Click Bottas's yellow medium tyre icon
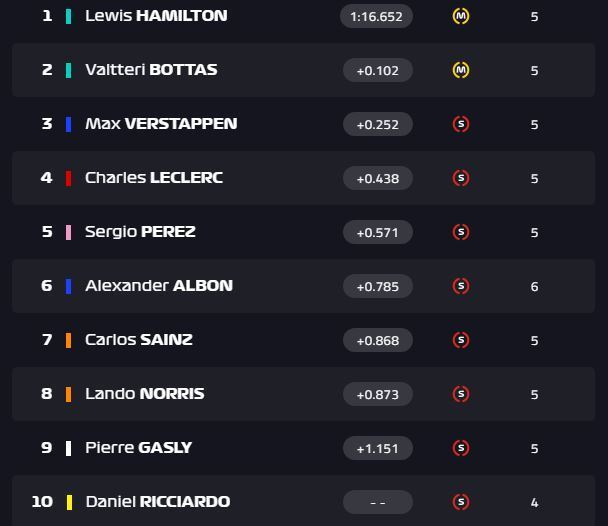This screenshot has height=526, width=608. click(461, 70)
